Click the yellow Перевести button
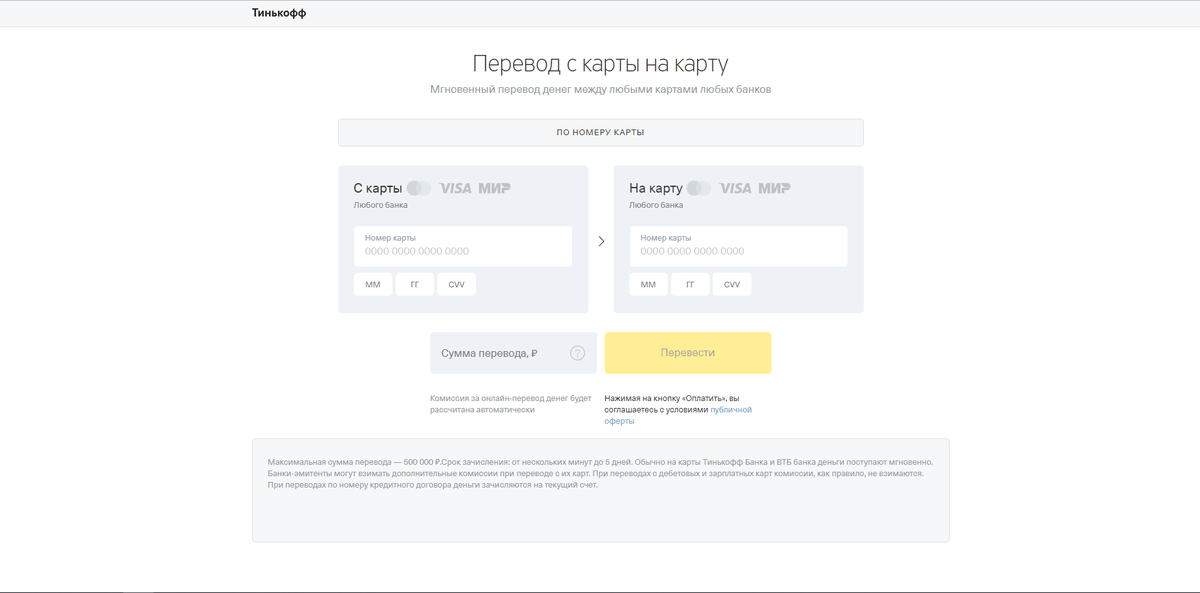The image size is (1200, 593). pos(688,353)
